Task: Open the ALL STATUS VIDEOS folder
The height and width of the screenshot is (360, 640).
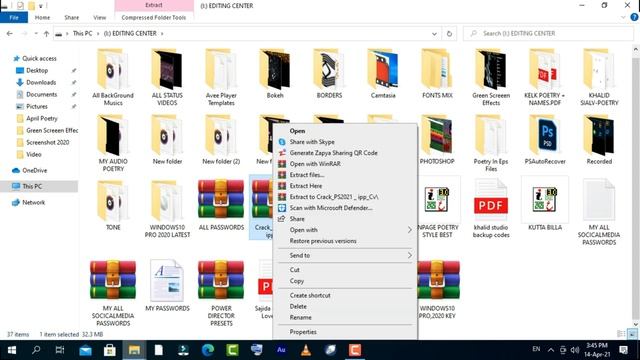Action: (x=167, y=77)
